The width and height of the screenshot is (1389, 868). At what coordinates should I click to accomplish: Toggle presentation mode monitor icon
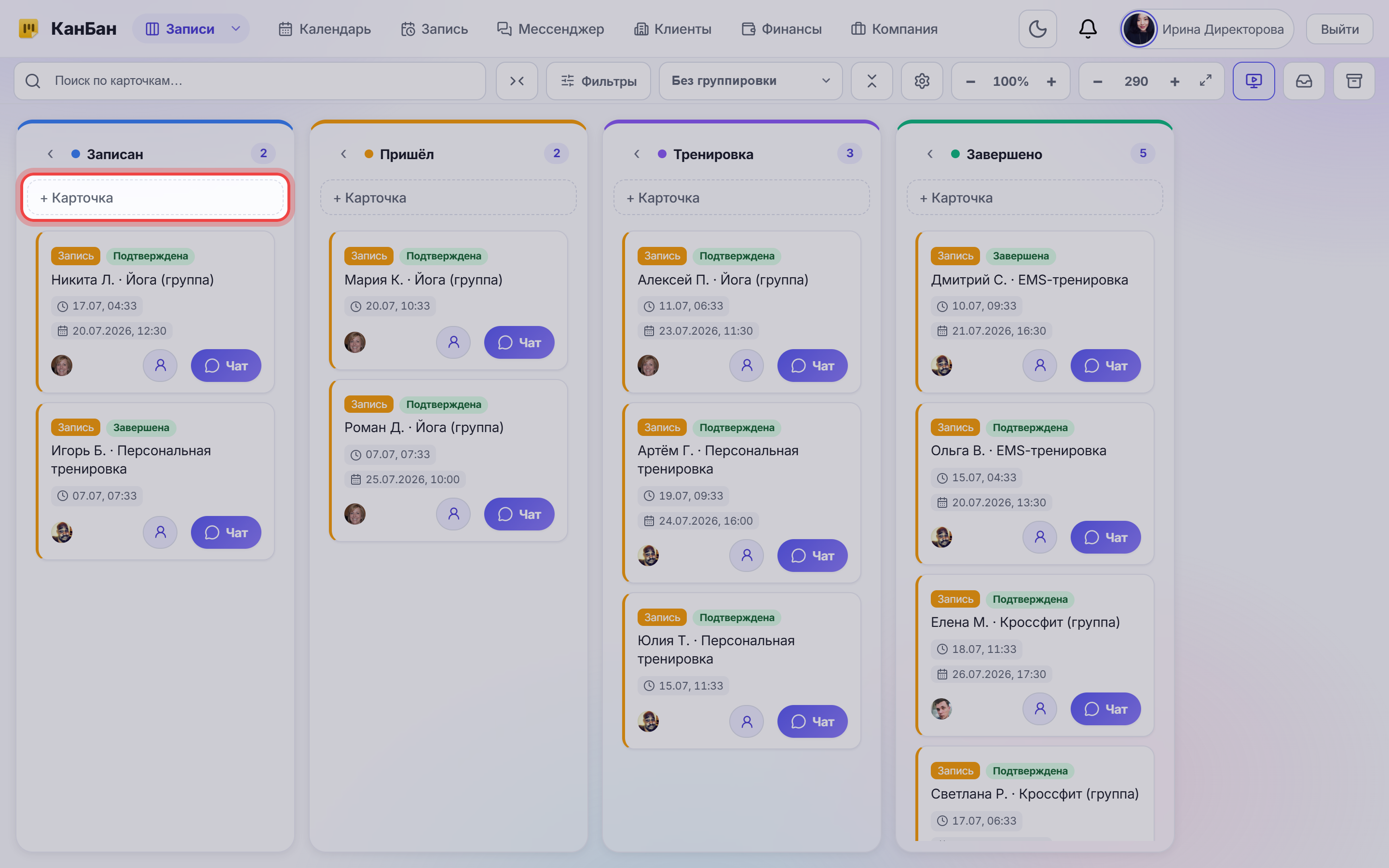click(1253, 81)
